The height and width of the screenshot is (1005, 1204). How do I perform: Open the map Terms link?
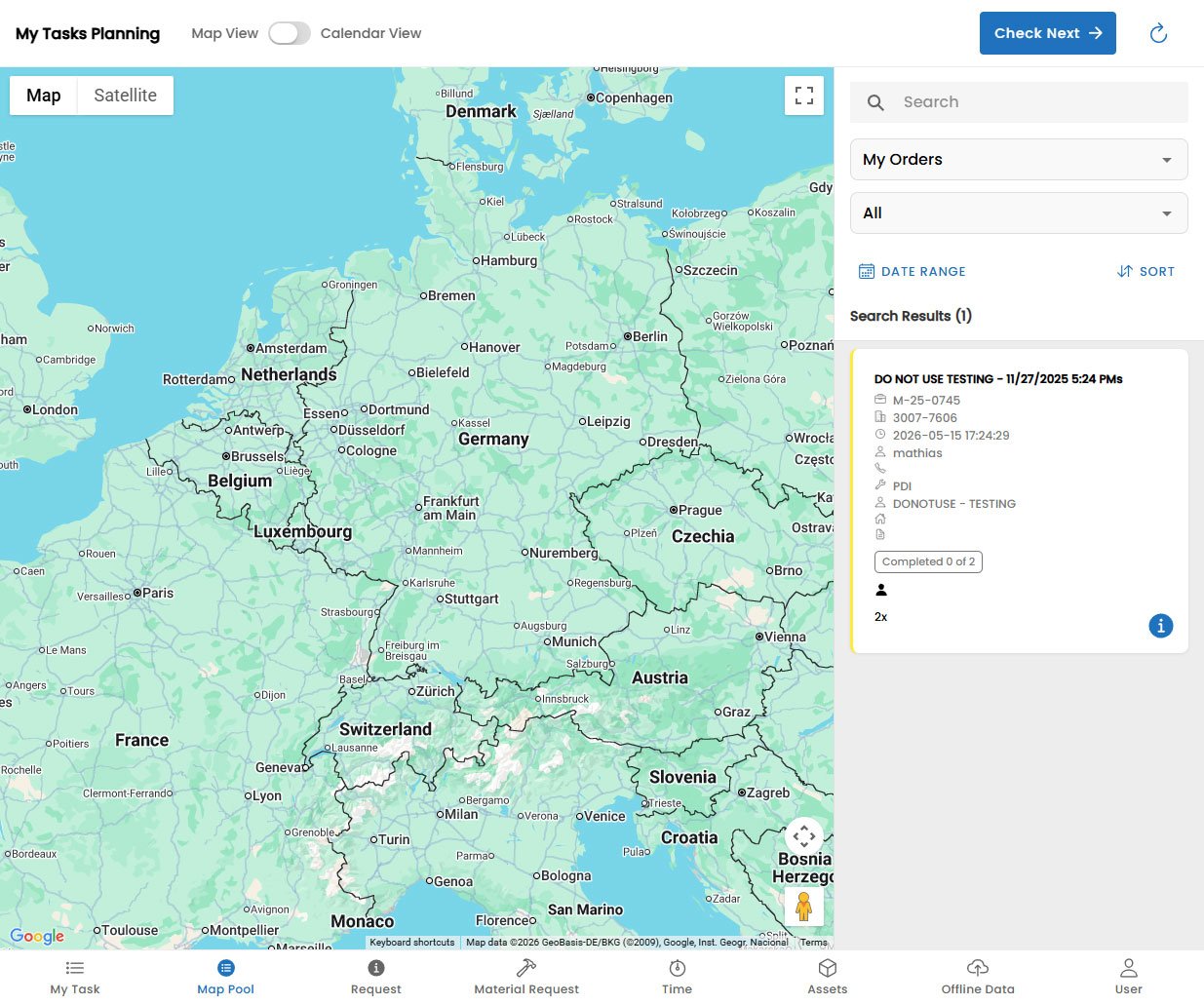(x=814, y=943)
